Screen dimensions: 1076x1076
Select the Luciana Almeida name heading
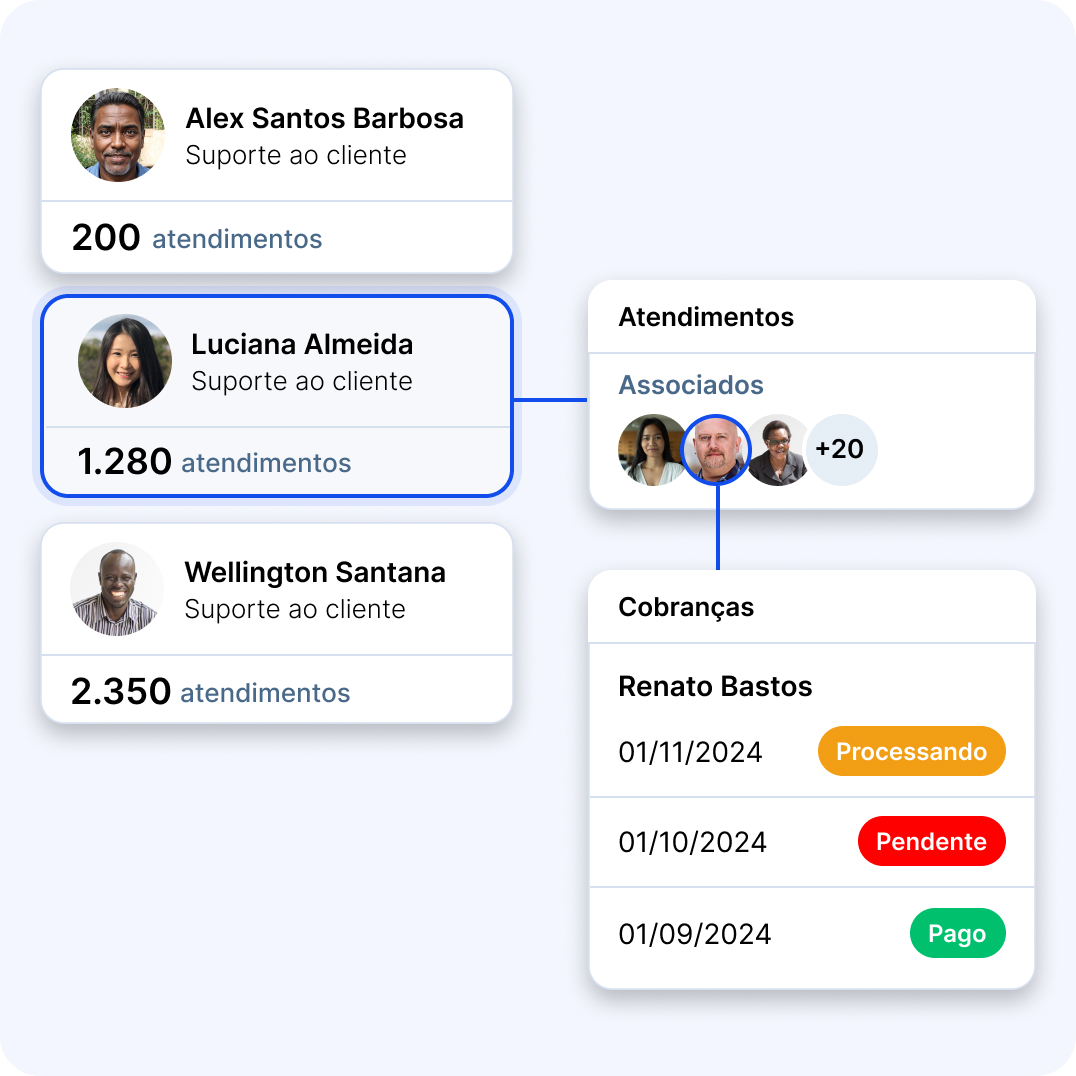302,344
